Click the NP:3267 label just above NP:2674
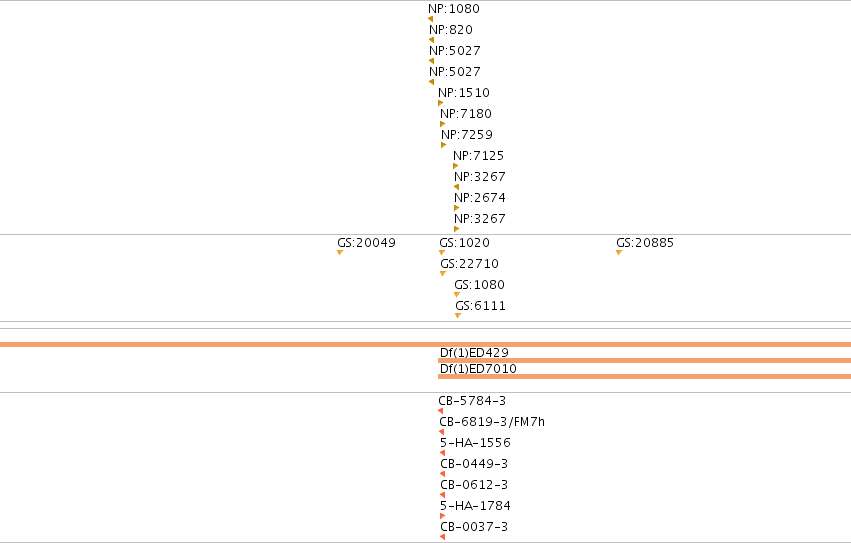This screenshot has height=543, width=851. pyautogui.click(x=480, y=177)
